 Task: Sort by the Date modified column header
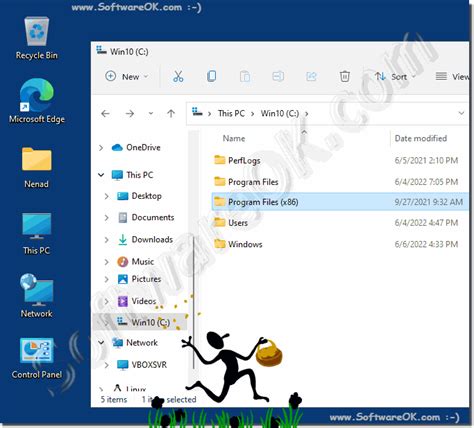coord(421,138)
